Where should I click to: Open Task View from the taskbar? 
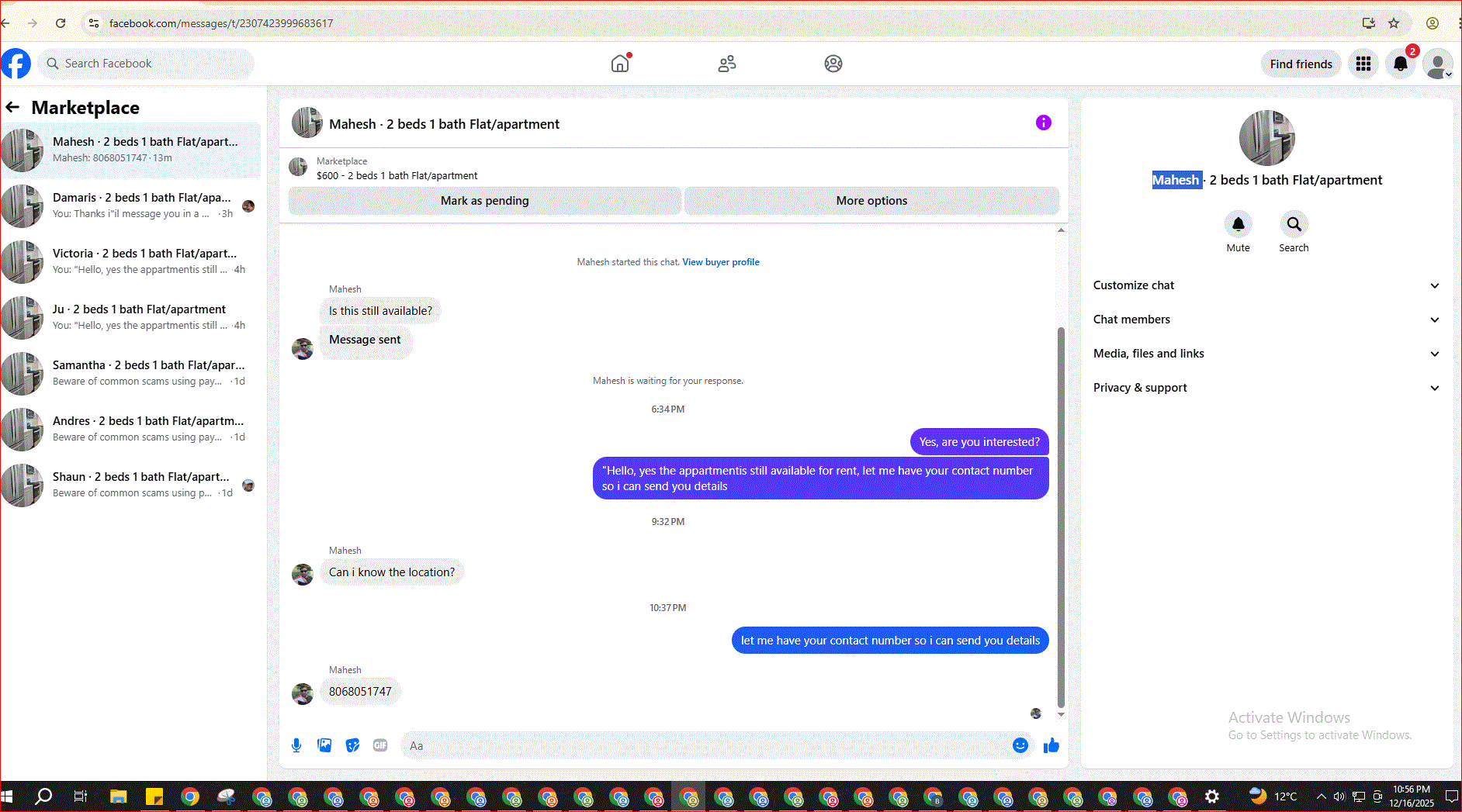[80, 796]
